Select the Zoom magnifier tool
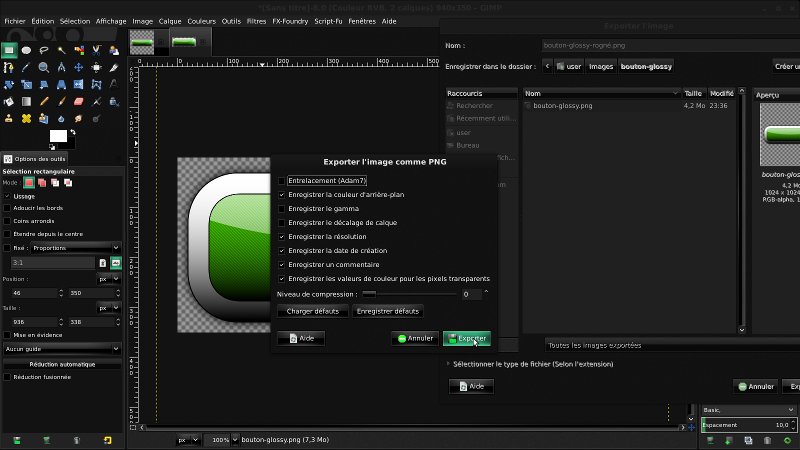The image size is (800, 450). click(x=44, y=67)
